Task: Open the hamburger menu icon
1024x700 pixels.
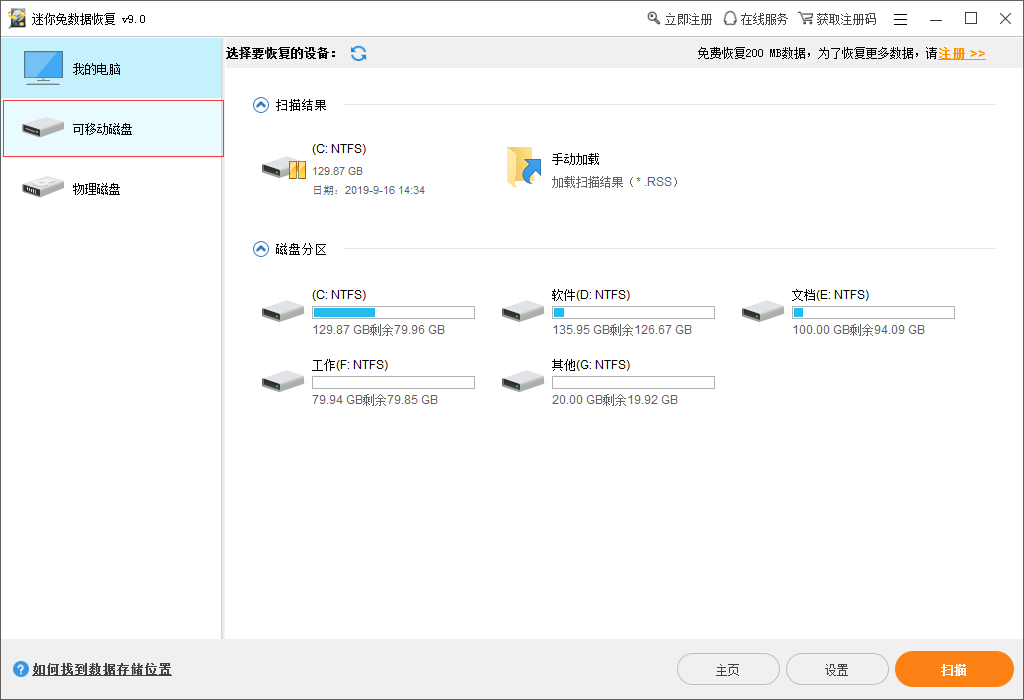Action: tap(901, 20)
